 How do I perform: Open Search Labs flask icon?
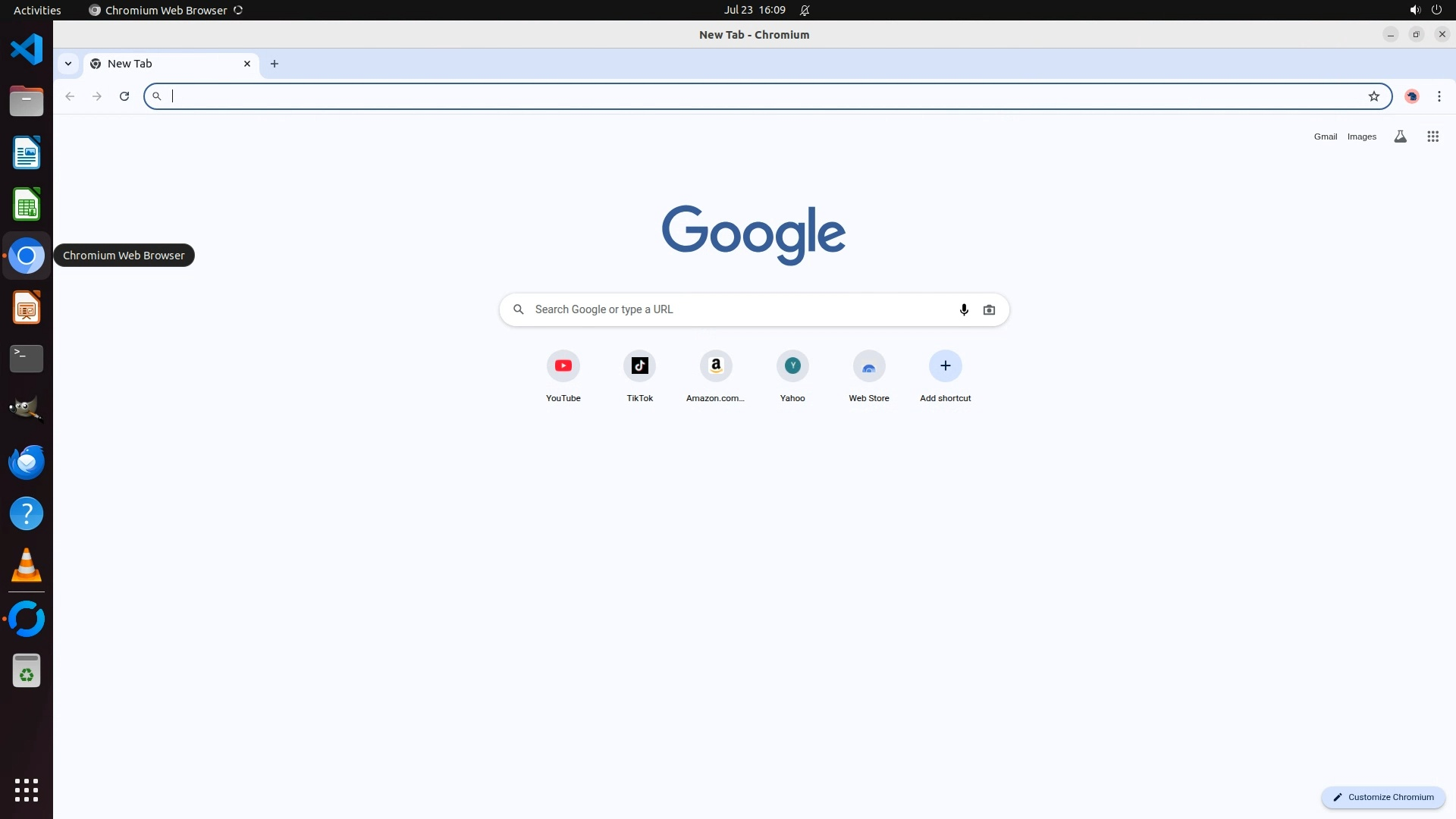point(1400,136)
